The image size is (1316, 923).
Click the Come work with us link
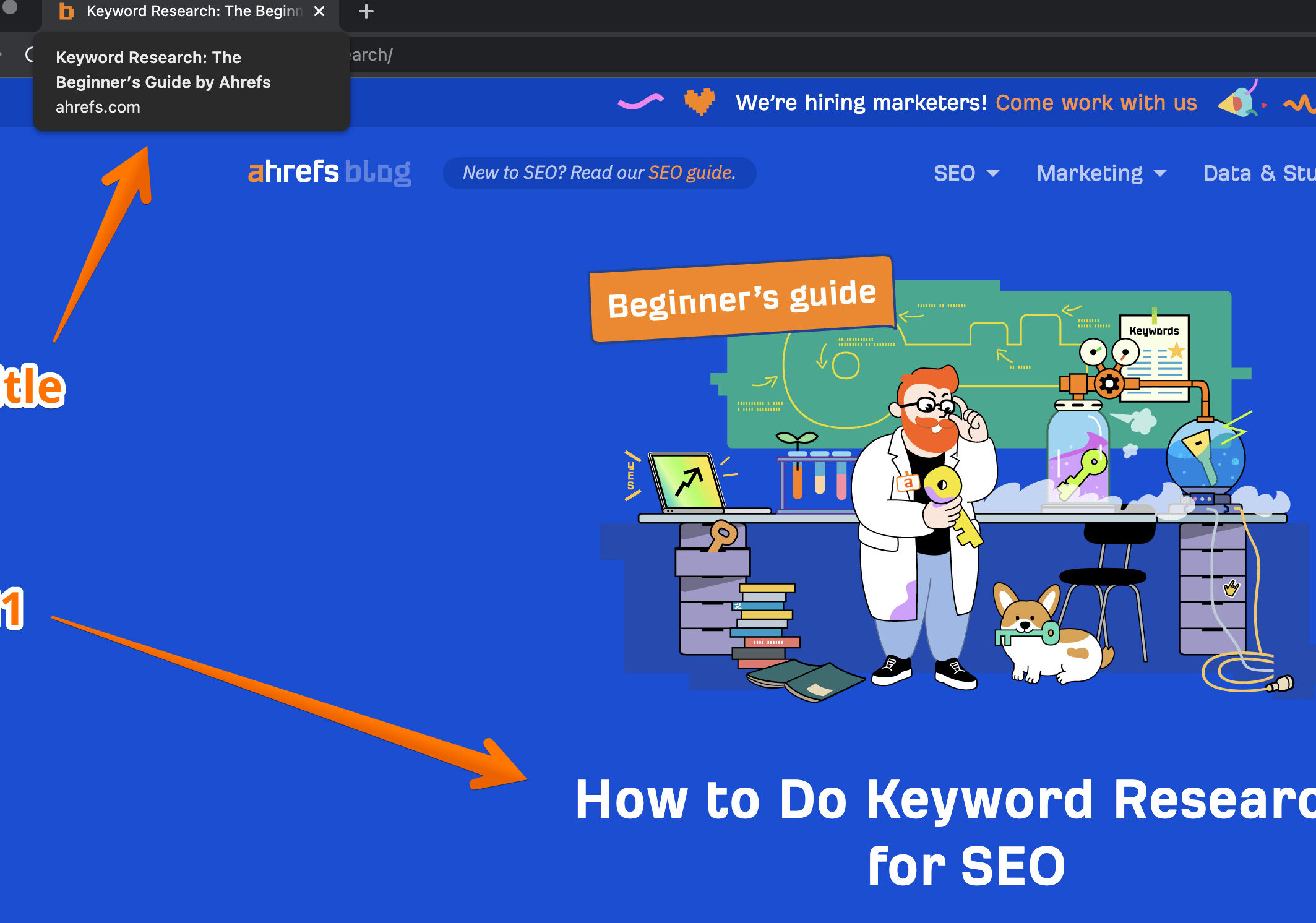point(1096,102)
